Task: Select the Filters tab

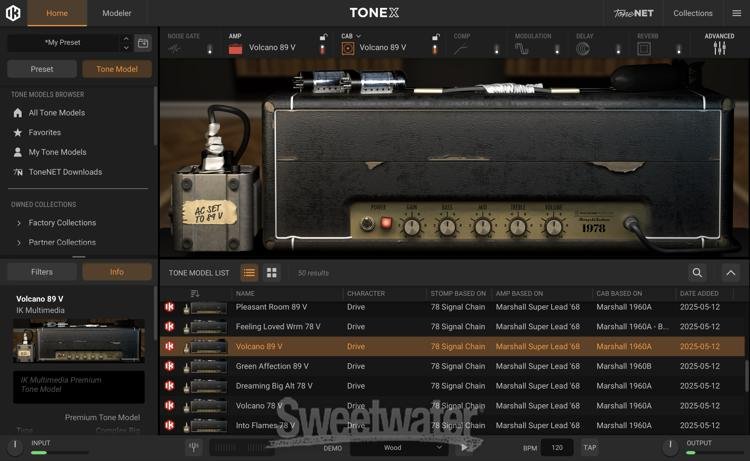Action: (42, 272)
